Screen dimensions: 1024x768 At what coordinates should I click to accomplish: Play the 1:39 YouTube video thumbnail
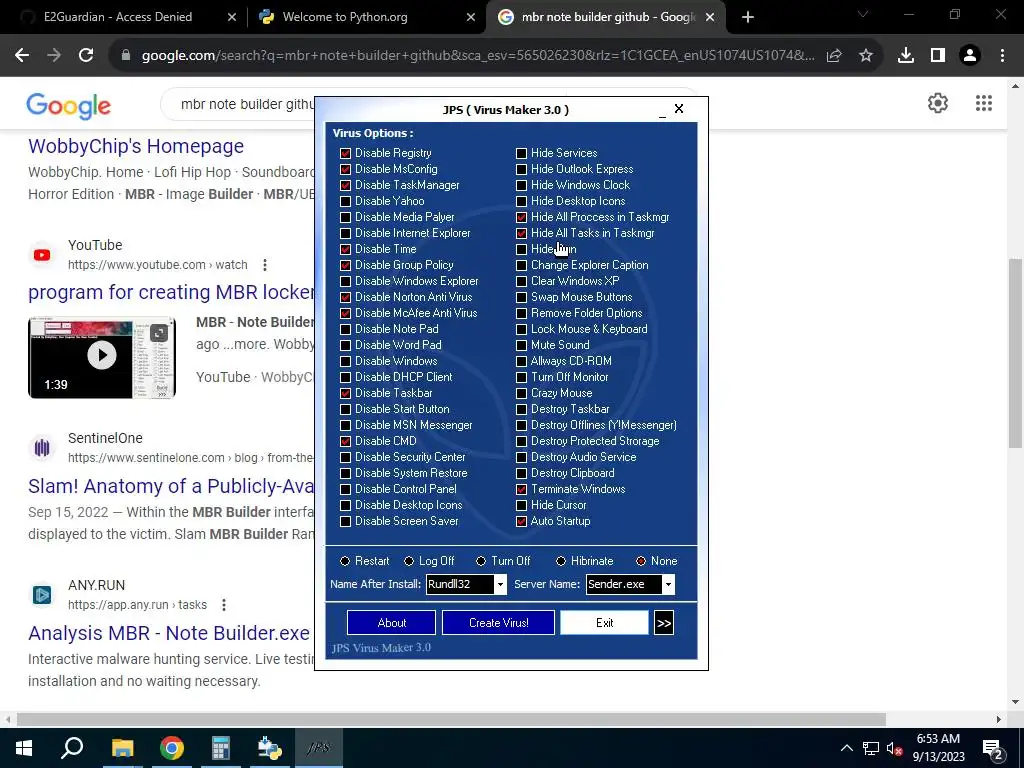click(x=102, y=357)
